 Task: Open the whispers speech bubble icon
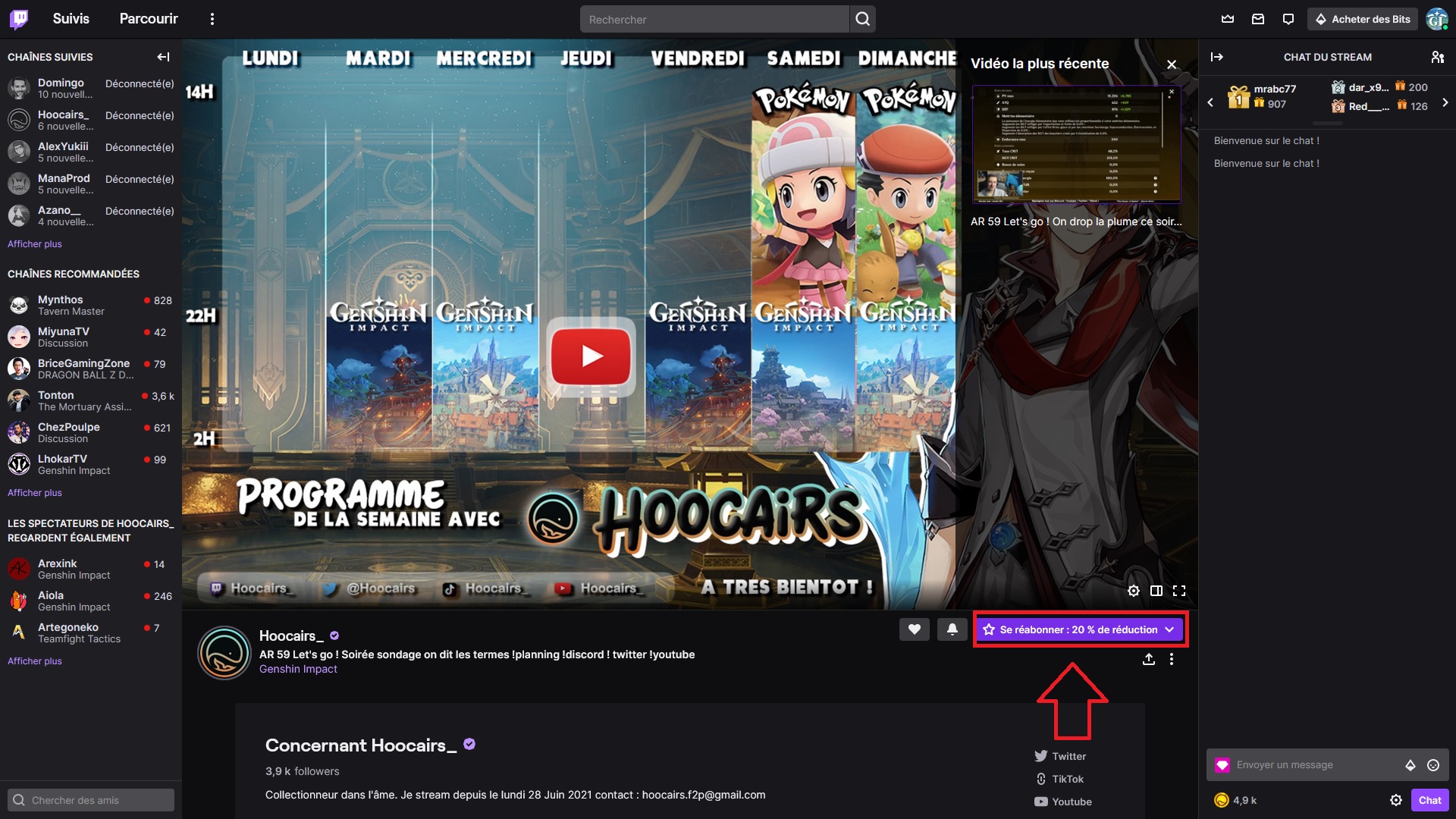pyautogui.click(x=1288, y=19)
